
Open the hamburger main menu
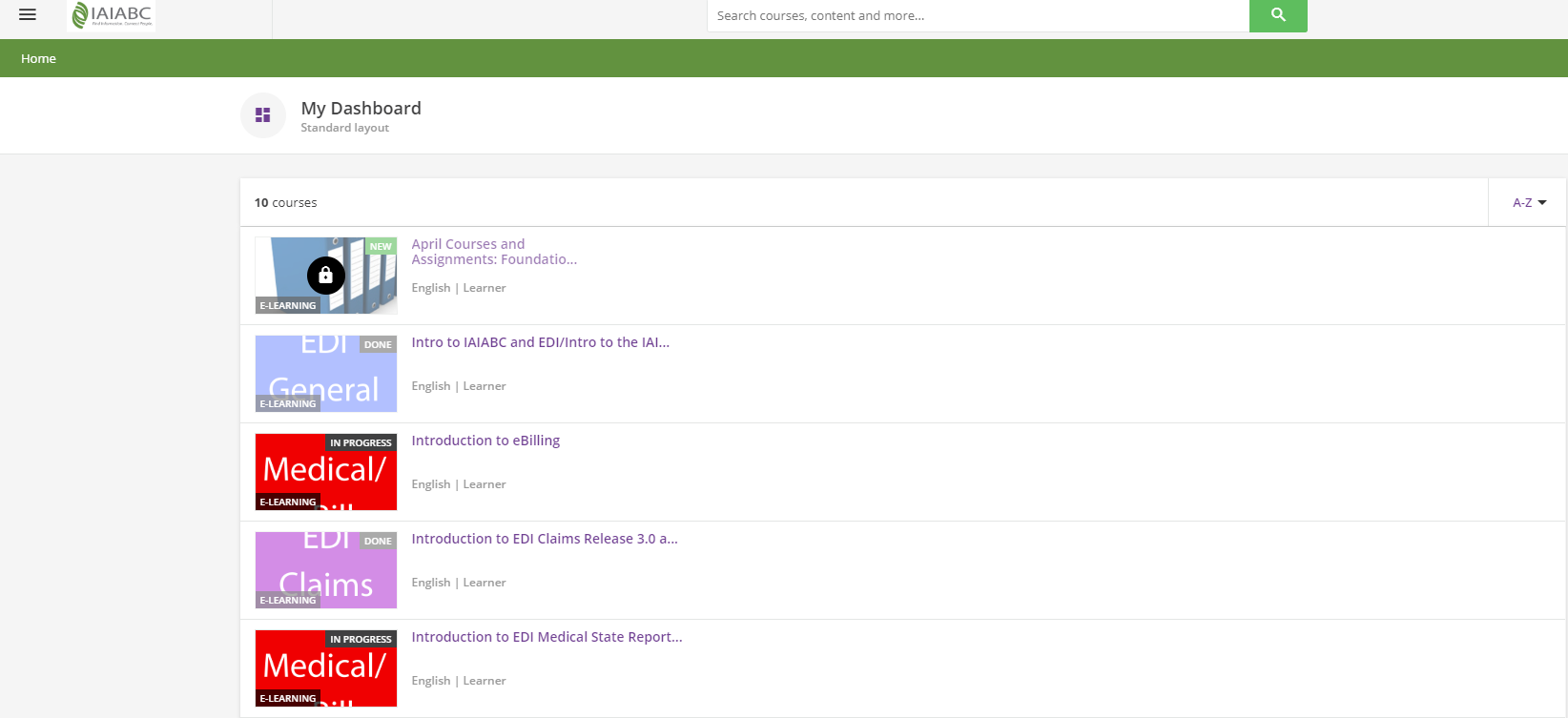pos(28,15)
